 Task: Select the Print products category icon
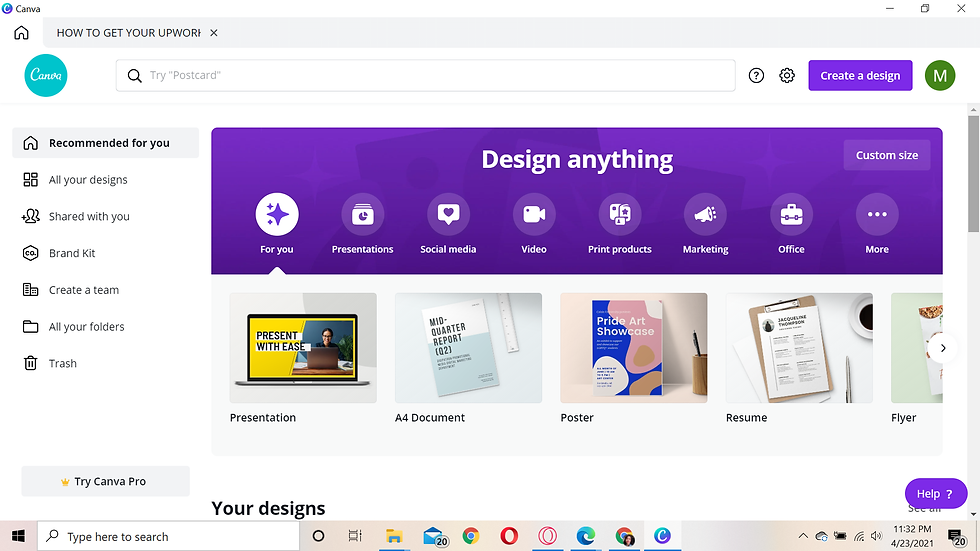click(619, 214)
